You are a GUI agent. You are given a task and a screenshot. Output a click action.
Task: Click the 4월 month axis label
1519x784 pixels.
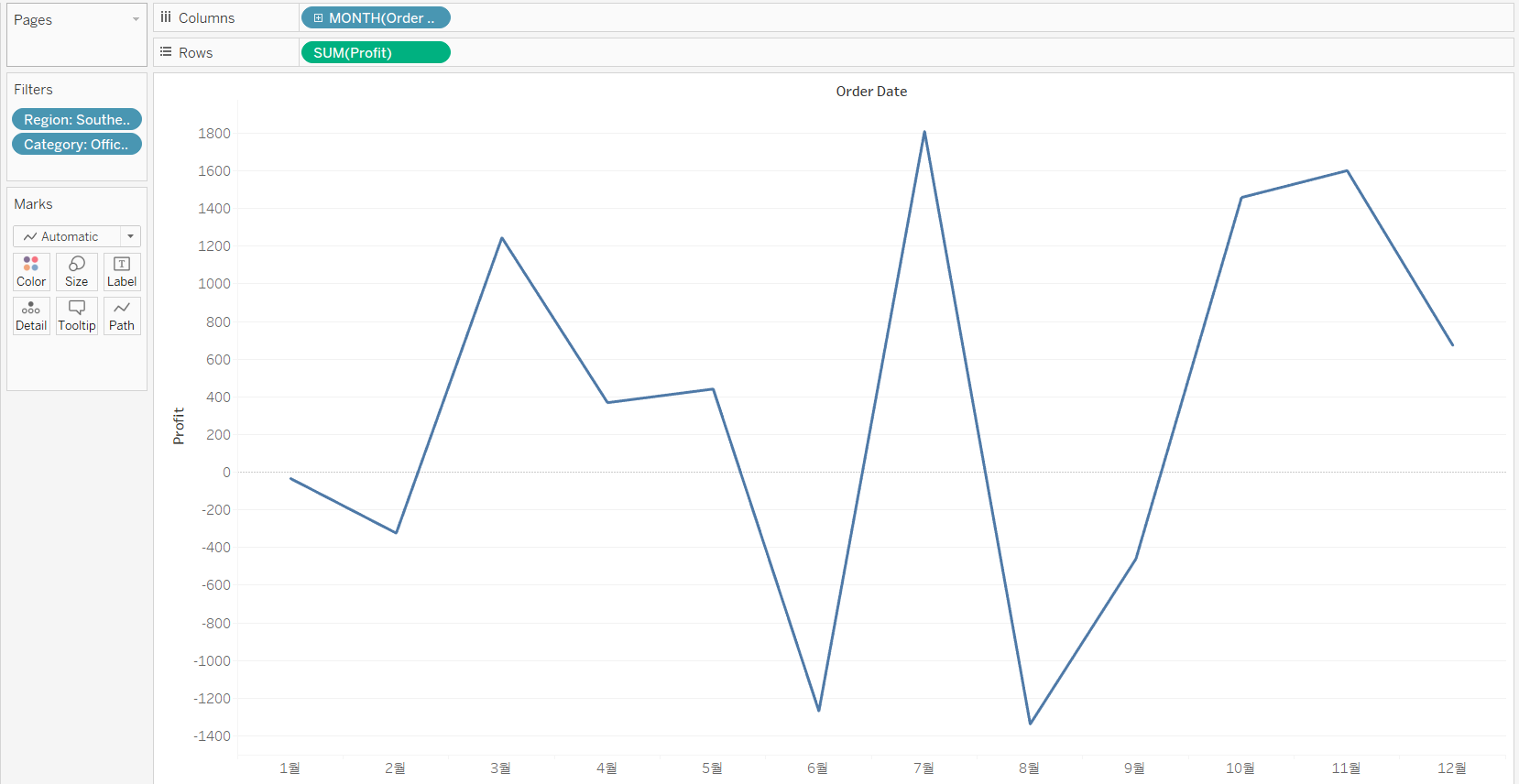607,768
